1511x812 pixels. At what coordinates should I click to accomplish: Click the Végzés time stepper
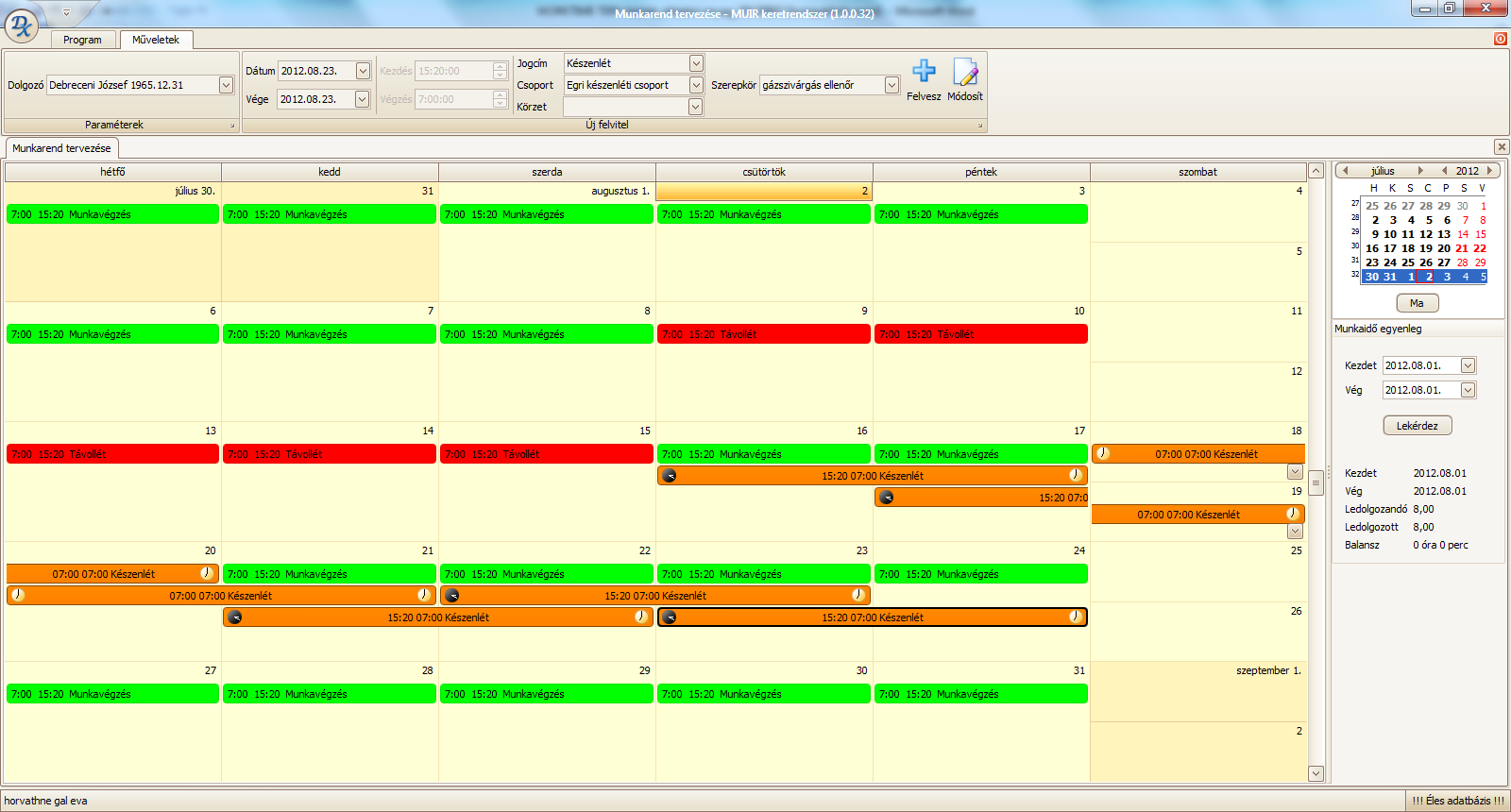pos(500,99)
